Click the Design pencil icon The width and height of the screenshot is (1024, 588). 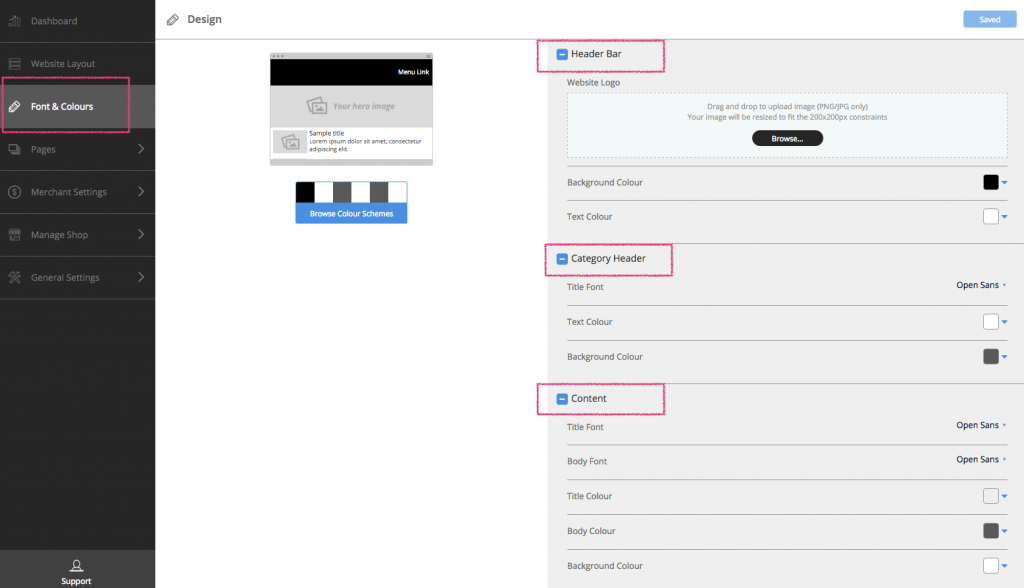(x=174, y=18)
